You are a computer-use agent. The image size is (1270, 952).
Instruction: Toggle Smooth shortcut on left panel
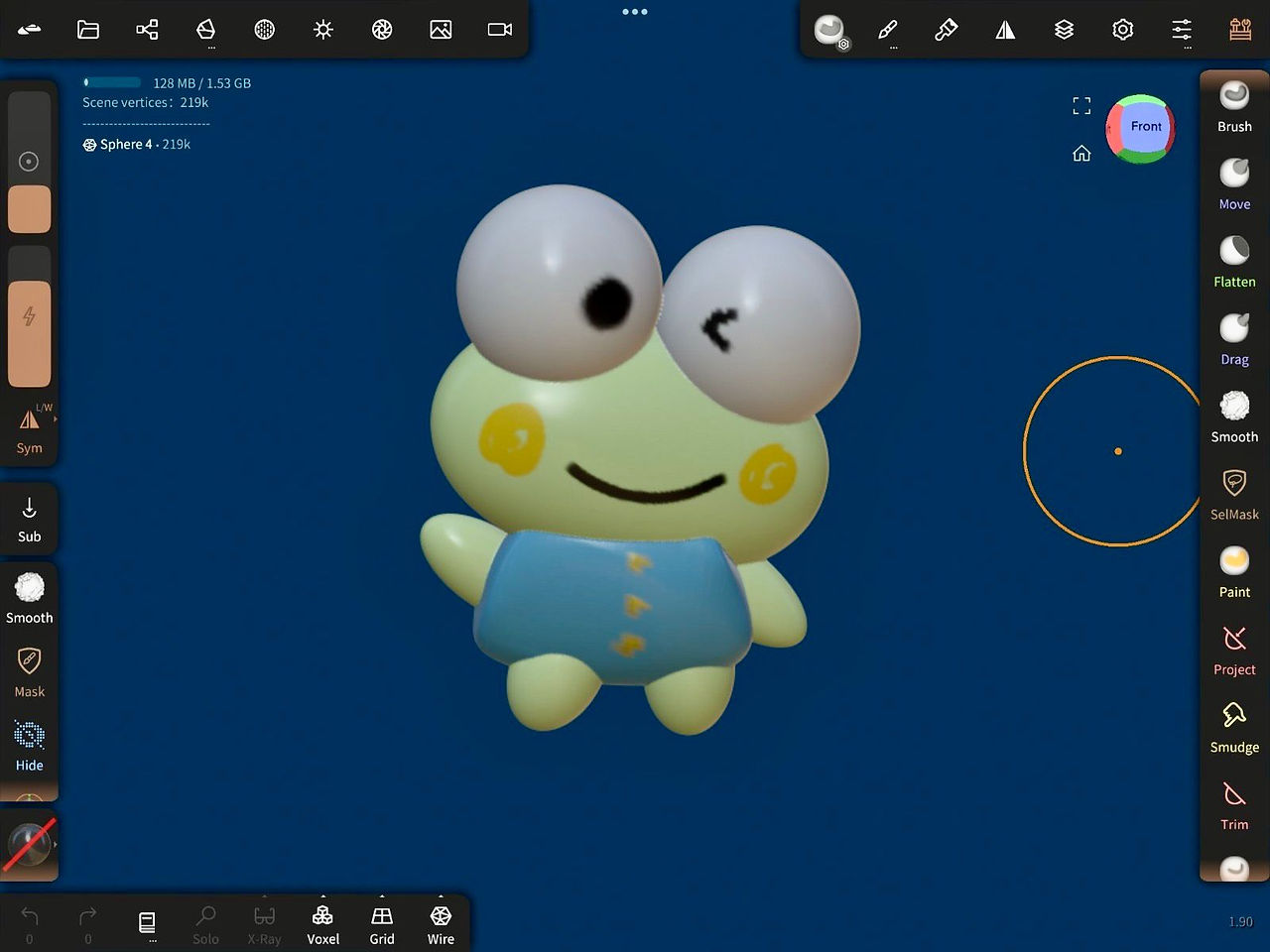(30, 597)
